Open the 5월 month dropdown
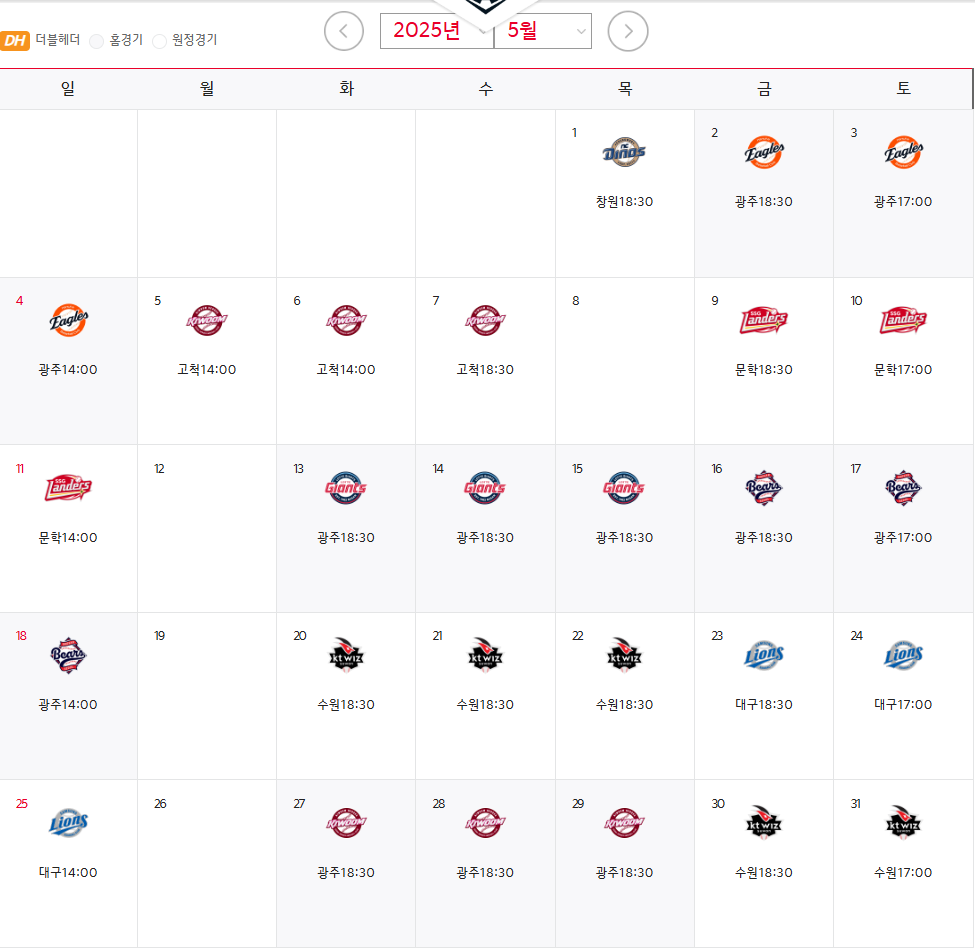975x951 pixels. 542,30
